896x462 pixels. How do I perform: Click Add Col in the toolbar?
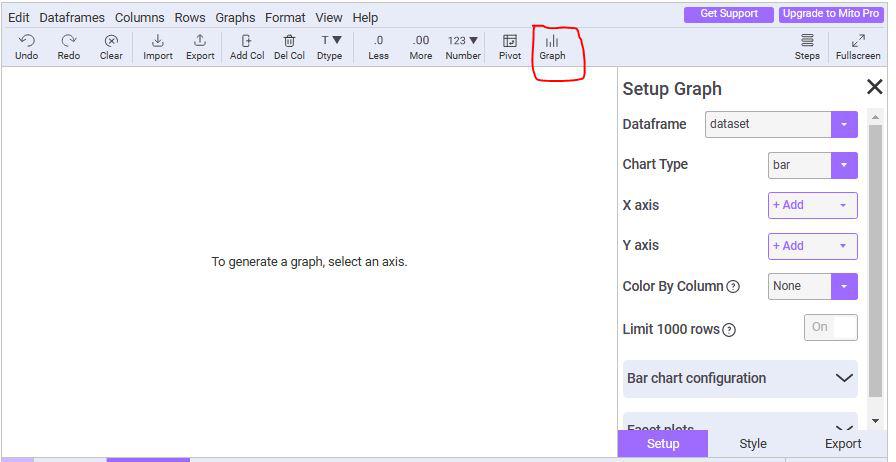247,47
